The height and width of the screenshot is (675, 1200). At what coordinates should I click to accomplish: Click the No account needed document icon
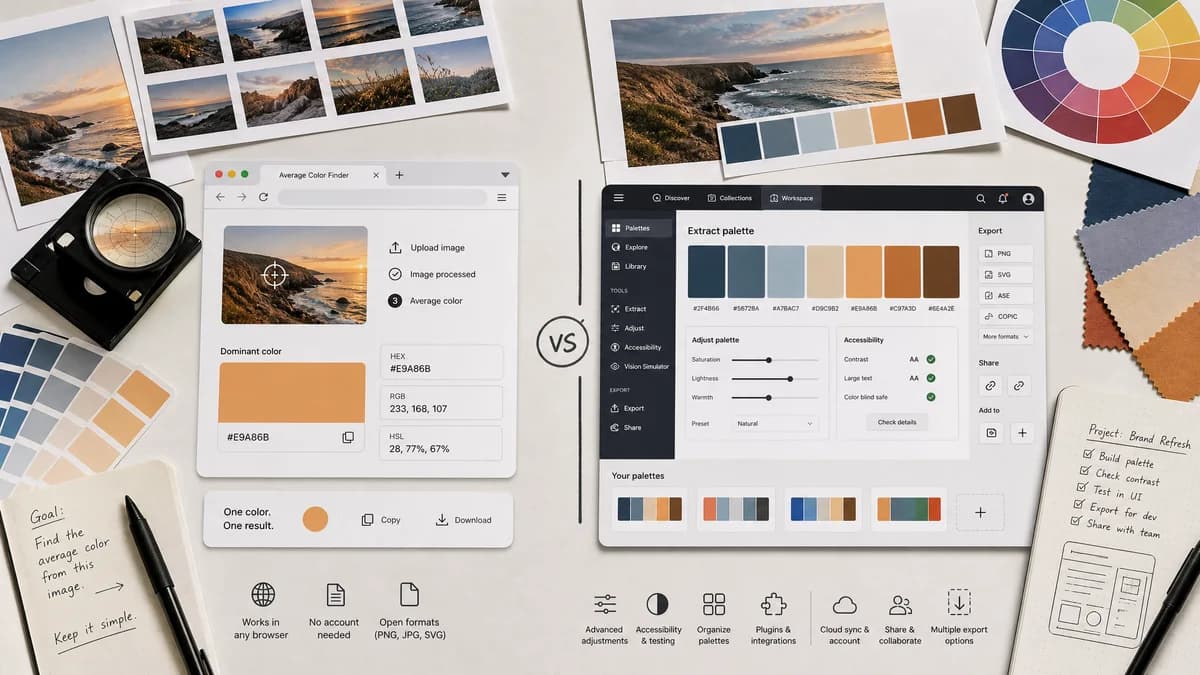pyautogui.click(x=334, y=595)
